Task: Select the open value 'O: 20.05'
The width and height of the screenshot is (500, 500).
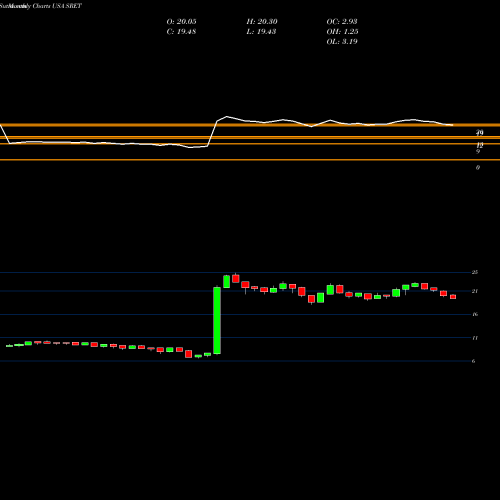Action: [181, 21]
